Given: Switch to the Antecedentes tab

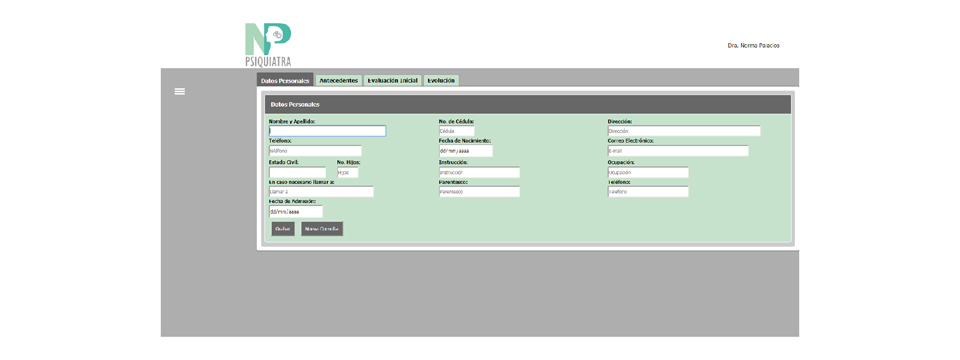Looking at the screenshot, I should tap(339, 81).
